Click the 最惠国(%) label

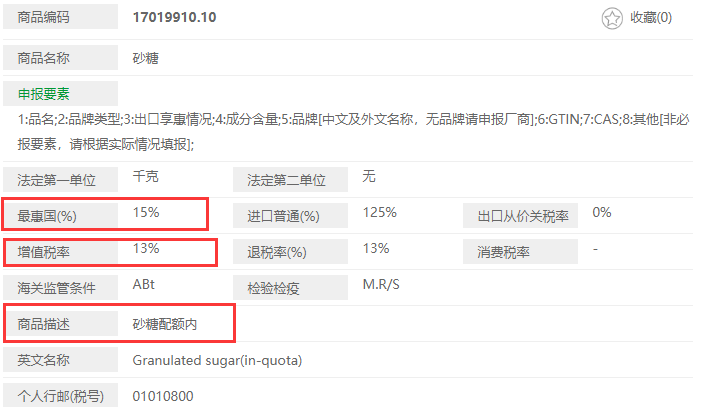[48, 216]
